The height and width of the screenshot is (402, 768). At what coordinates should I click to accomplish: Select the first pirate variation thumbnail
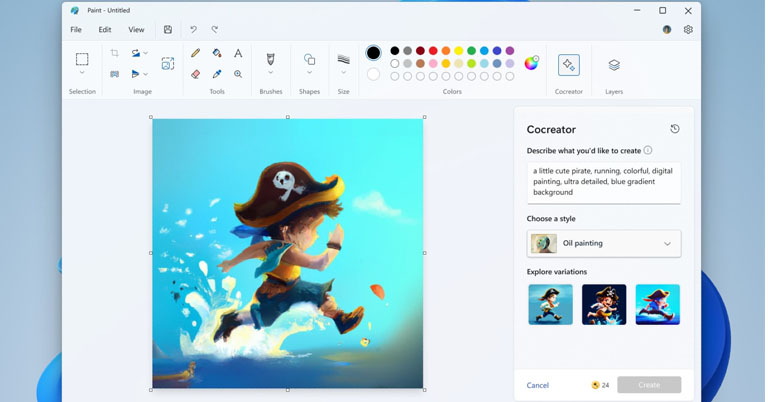550,304
